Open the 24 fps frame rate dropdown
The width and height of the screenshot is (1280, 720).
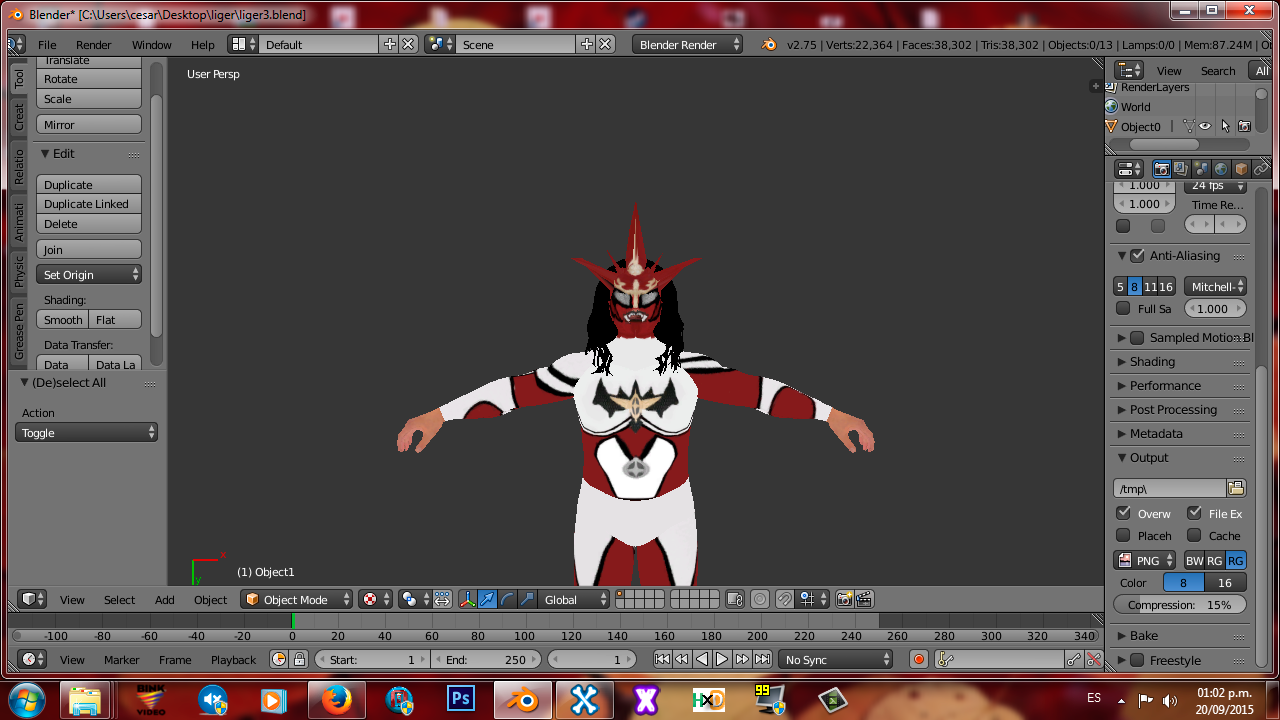(1215, 186)
